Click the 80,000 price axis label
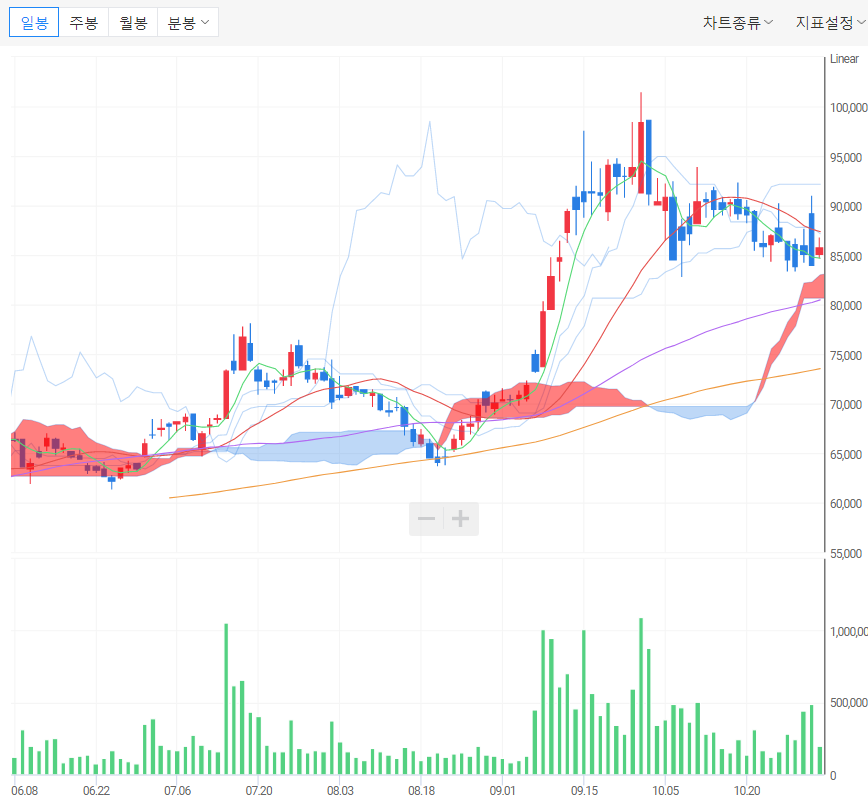Image resolution: width=868 pixels, height=800 pixels. pos(846,306)
